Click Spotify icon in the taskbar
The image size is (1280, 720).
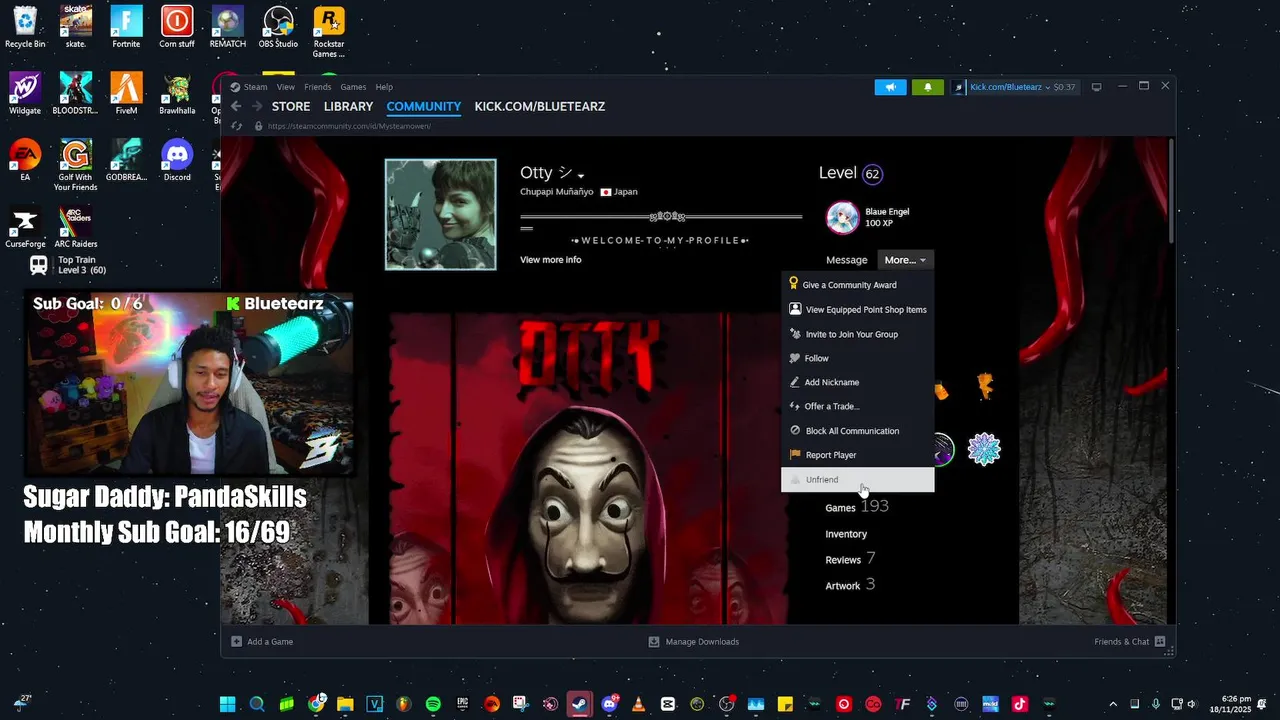(433, 704)
